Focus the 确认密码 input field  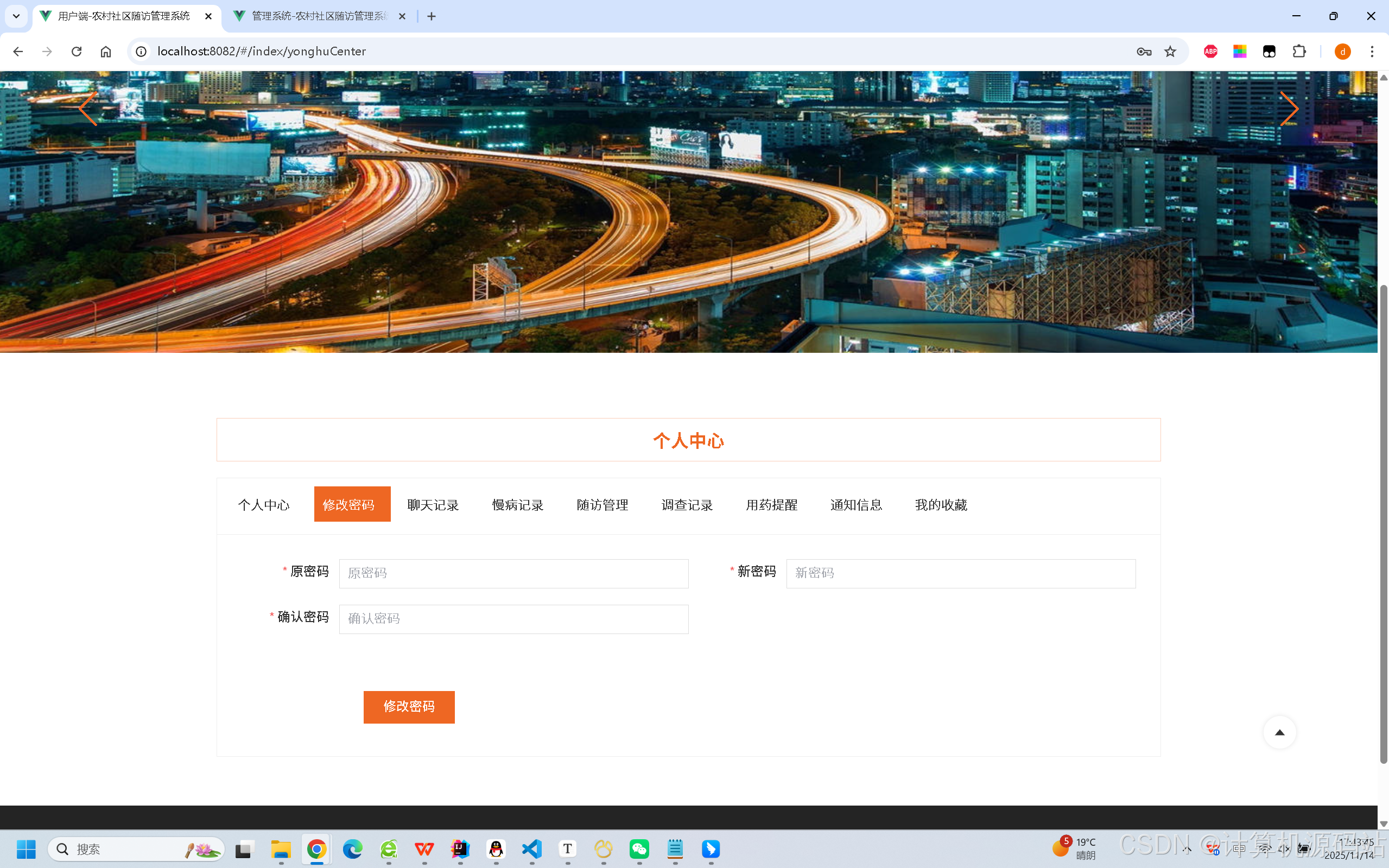(x=513, y=619)
